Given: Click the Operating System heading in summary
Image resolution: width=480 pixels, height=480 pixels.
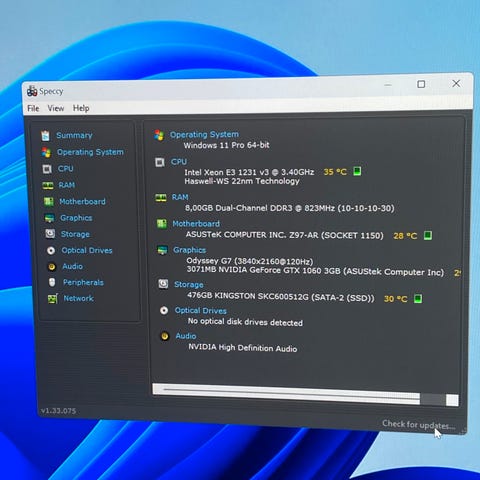Looking at the screenshot, I should 204,134.
